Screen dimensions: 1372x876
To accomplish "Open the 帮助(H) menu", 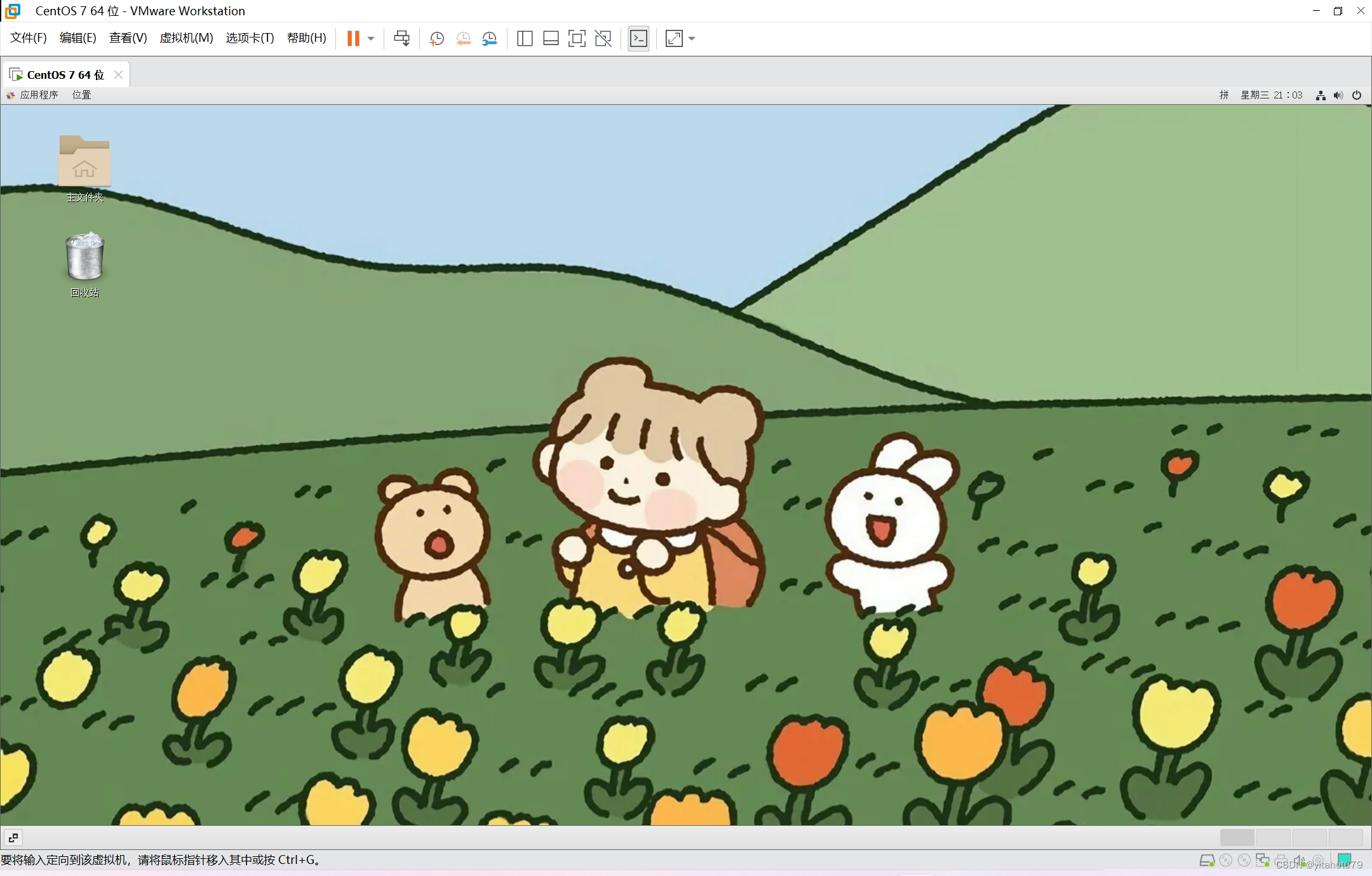I will pyautogui.click(x=306, y=38).
